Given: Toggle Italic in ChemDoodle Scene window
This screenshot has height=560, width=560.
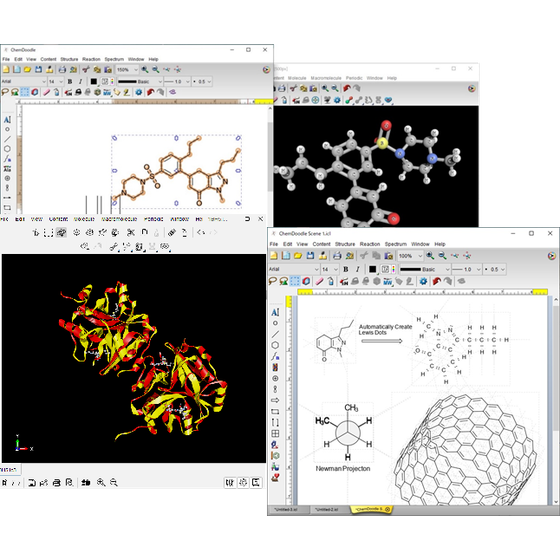Looking at the screenshot, I should [357, 269].
